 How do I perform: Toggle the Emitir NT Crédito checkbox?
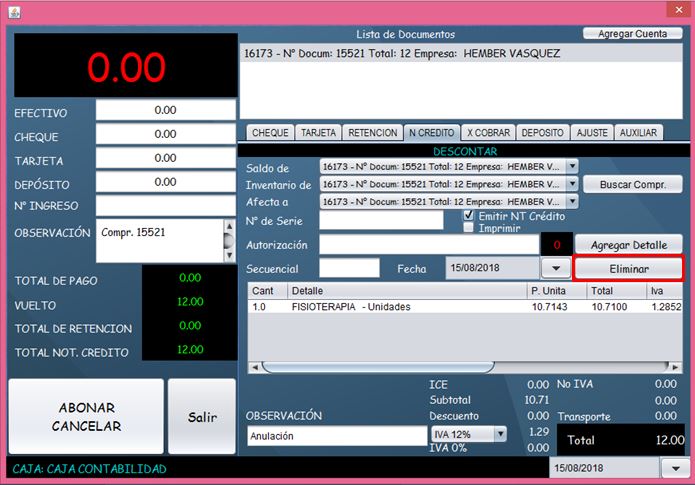point(469,215)
